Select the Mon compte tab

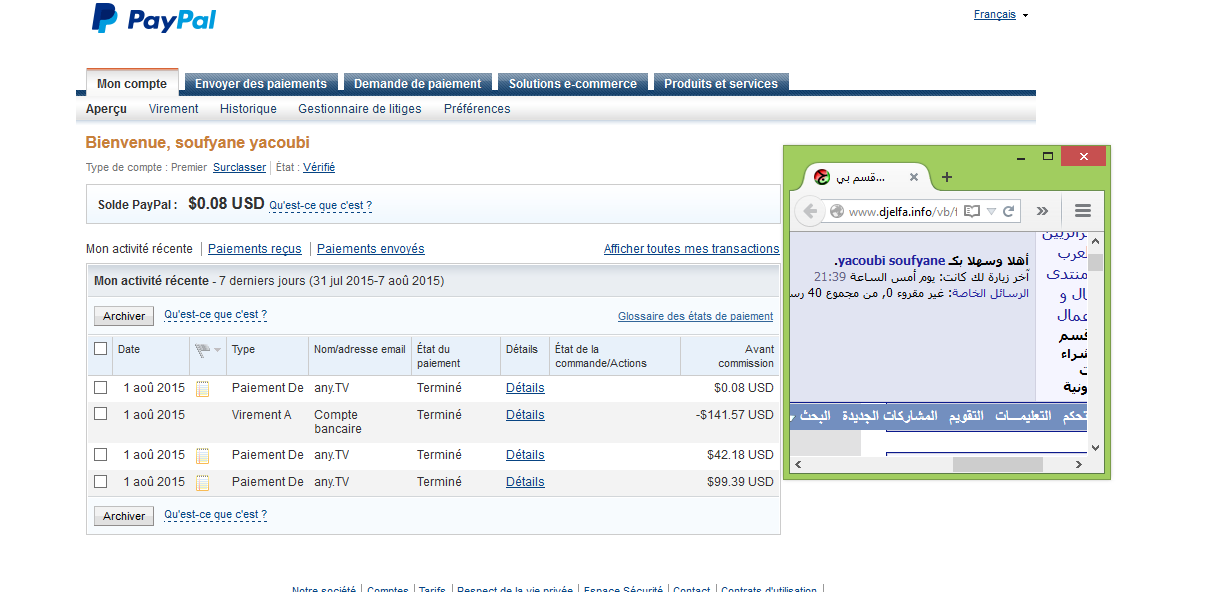pyautogui.click(x=132, y=84)
